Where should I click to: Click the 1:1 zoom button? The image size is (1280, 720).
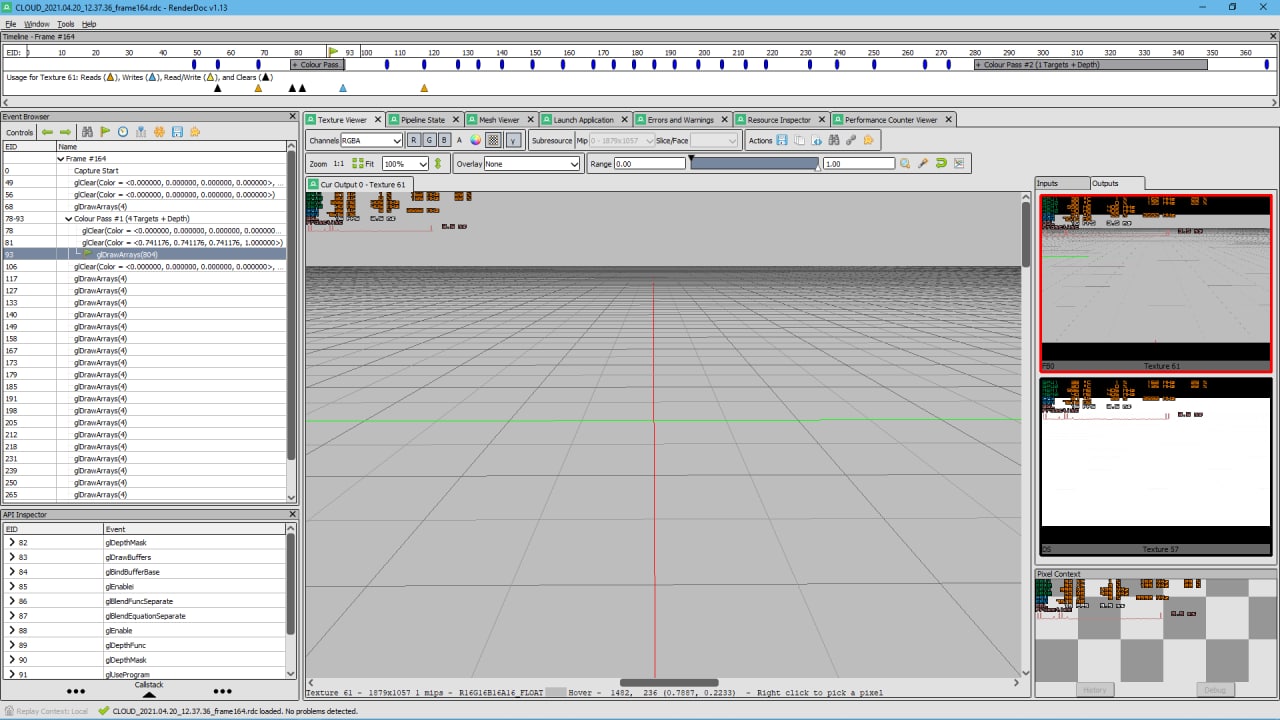pyautogui.click(x=338, y=163)
